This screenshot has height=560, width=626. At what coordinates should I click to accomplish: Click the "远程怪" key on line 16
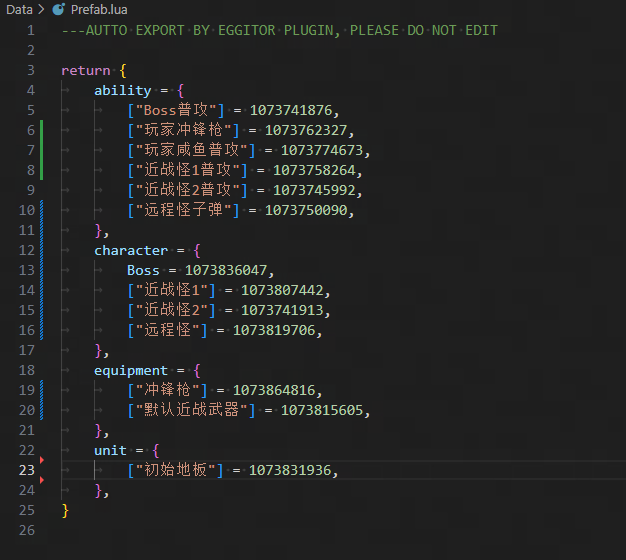(167, 330)
